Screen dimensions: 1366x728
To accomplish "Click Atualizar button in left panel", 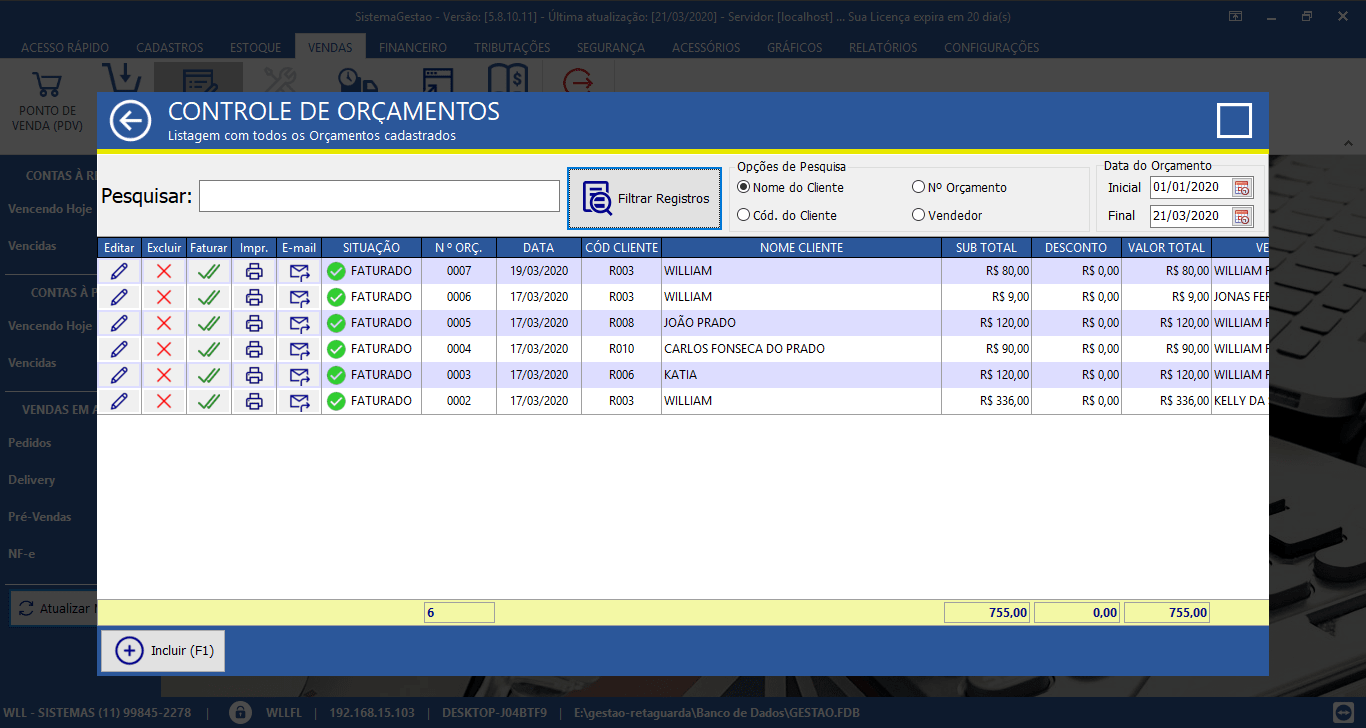I will 54,608.
